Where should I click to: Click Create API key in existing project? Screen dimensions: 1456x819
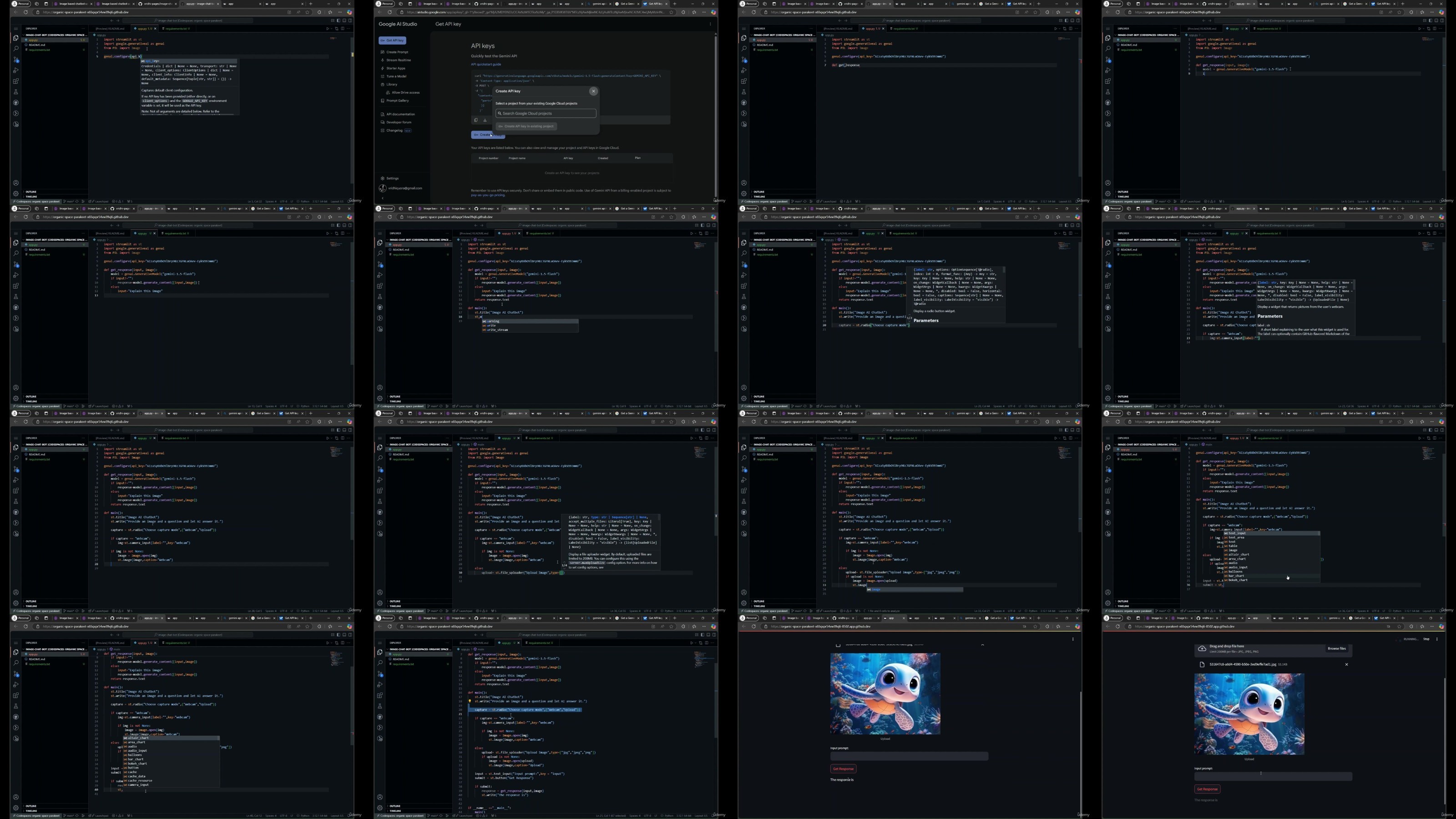(526, 126)
